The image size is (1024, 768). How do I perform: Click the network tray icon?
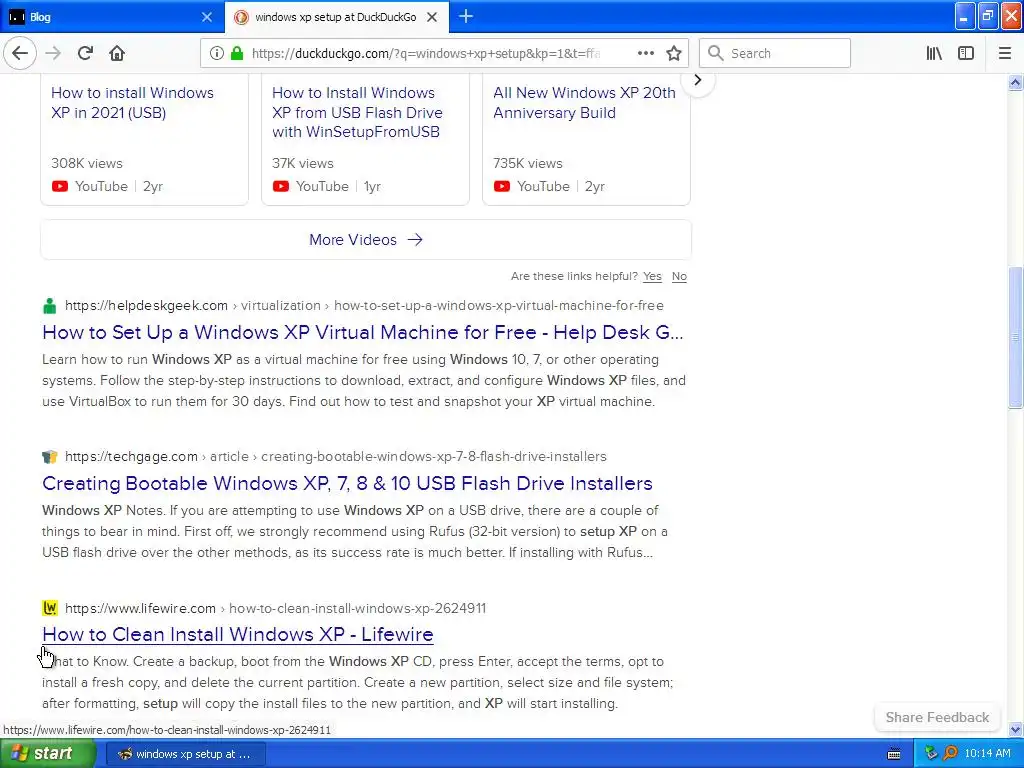931,754
